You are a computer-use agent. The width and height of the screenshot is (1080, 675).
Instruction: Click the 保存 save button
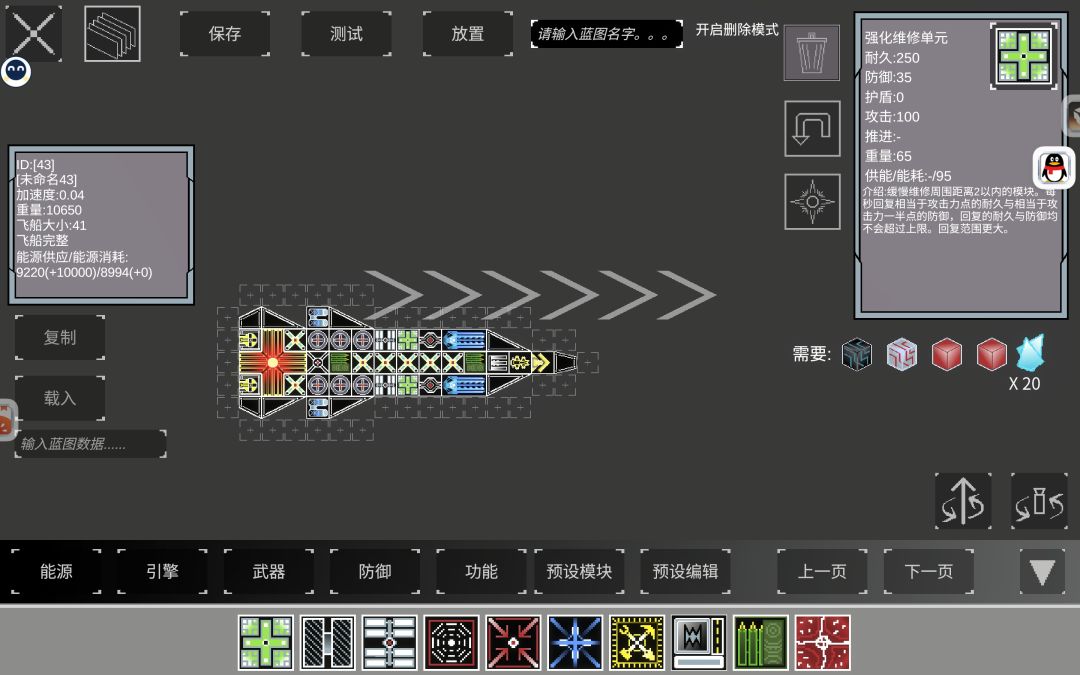click(225, 34)
